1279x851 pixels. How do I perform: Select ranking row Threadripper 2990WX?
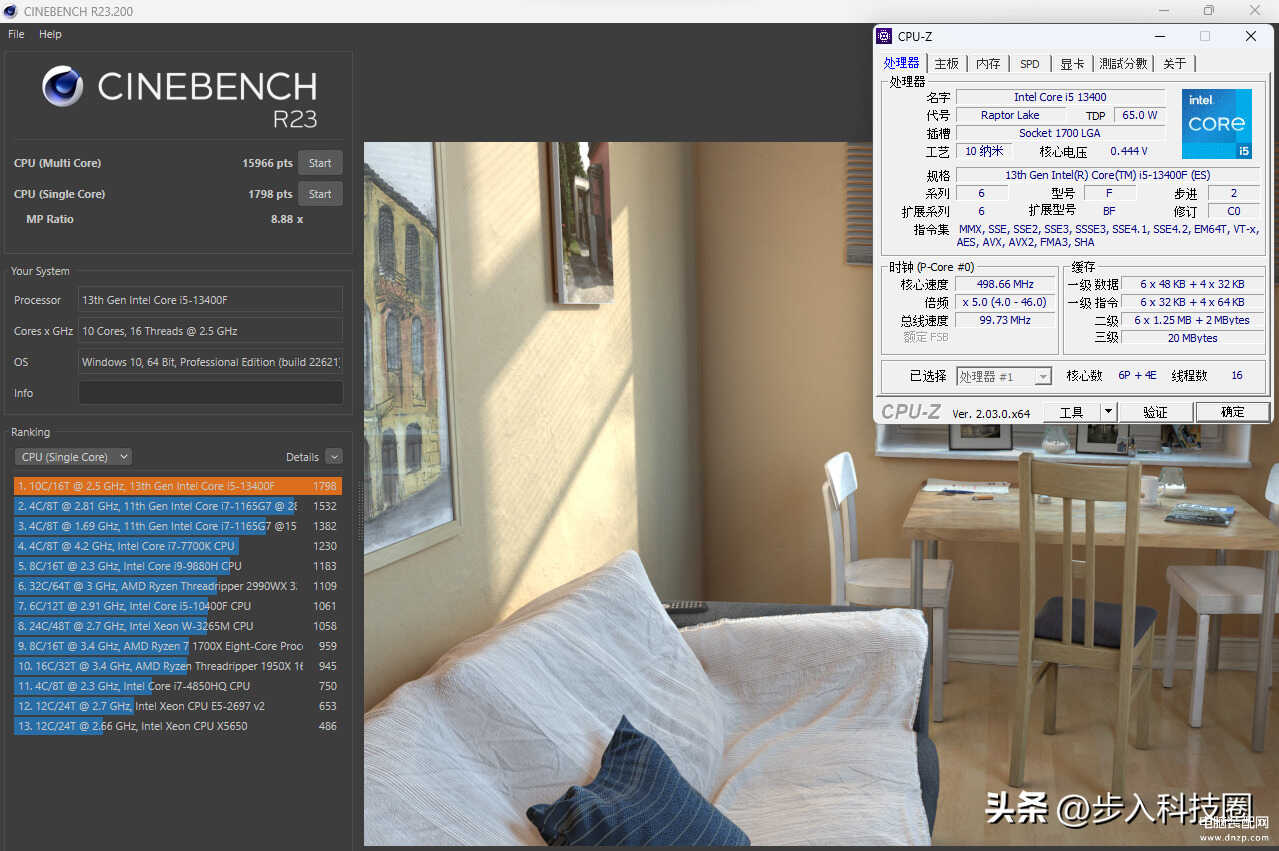pos(178,586)
